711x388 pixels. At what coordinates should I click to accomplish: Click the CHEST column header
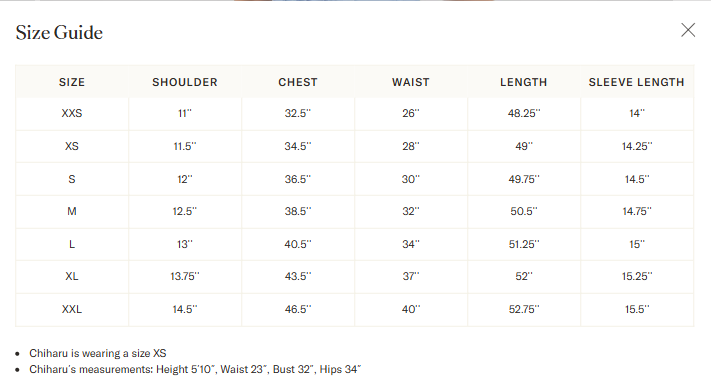point(298,82)
